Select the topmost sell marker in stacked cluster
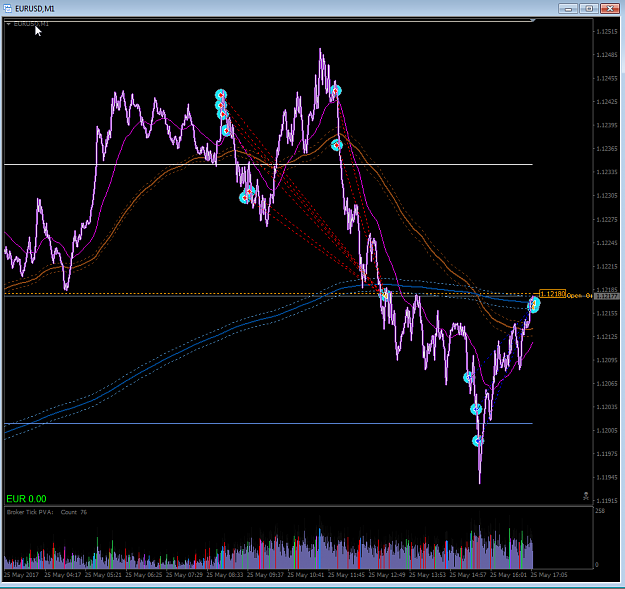Screen dimensions: 625x589 (x=221, y=95)
